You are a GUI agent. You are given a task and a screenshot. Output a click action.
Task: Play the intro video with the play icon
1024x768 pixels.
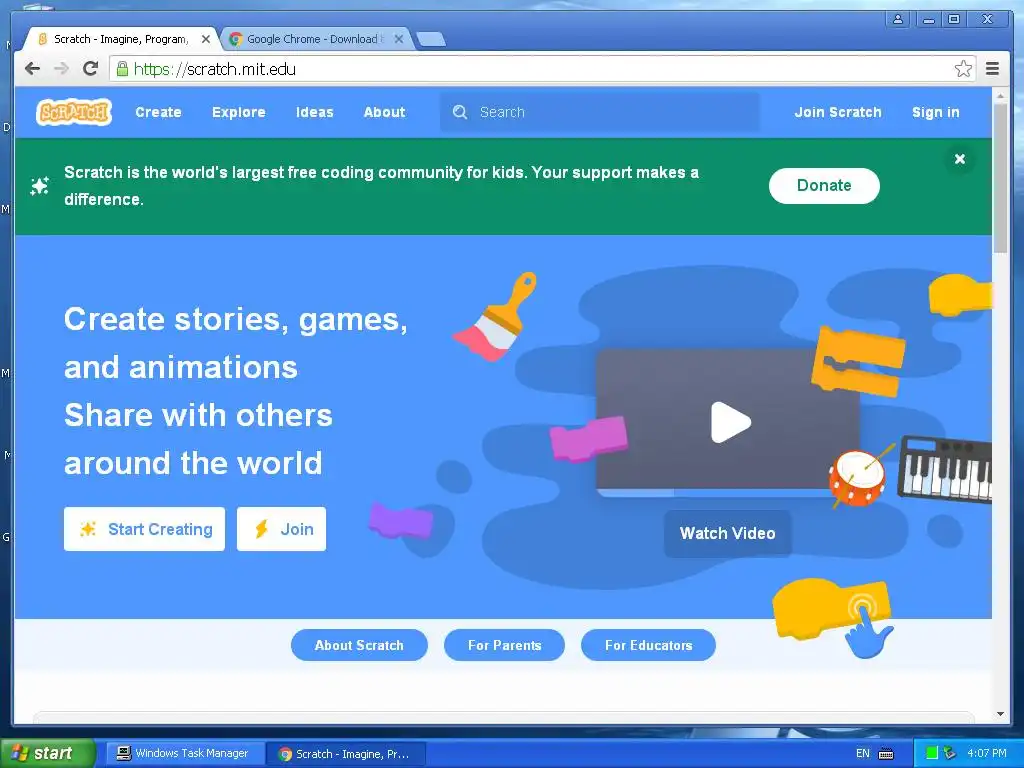point(730,422)
